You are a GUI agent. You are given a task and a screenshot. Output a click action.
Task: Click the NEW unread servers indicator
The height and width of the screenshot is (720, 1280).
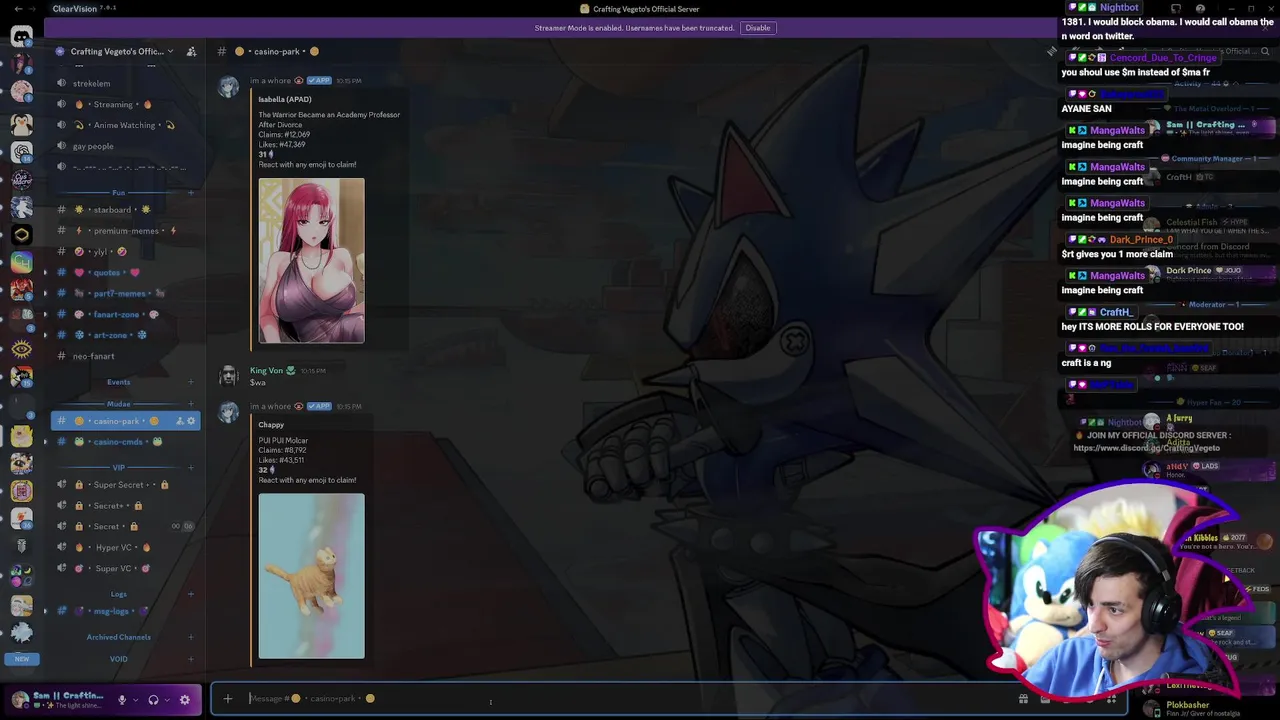(21, 659)
